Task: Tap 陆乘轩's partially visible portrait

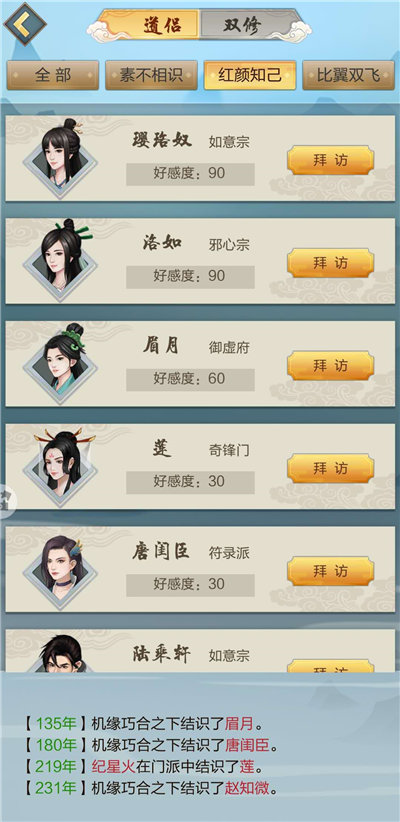Action: [x=60, y=653]
